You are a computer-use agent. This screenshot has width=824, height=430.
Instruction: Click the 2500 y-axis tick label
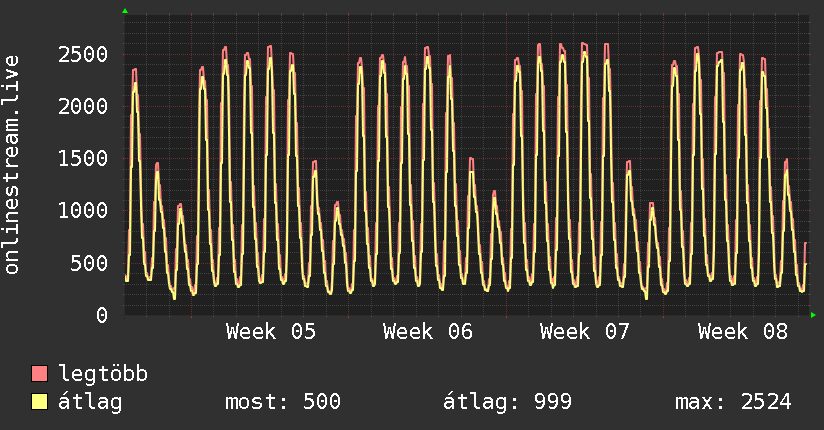[82, 54]
